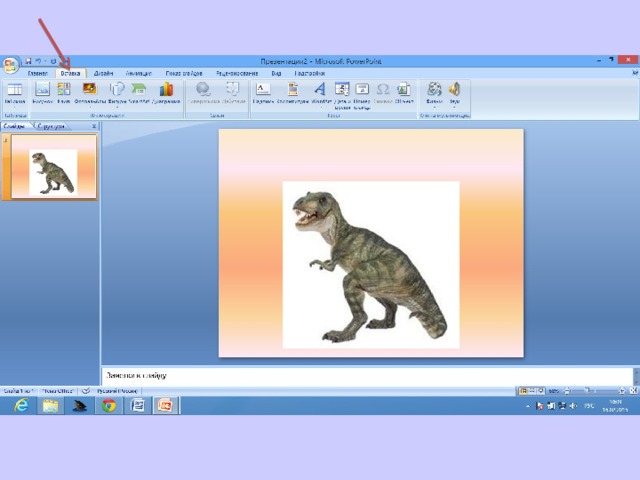Check spelling icon in status bar

pos(86,391)
